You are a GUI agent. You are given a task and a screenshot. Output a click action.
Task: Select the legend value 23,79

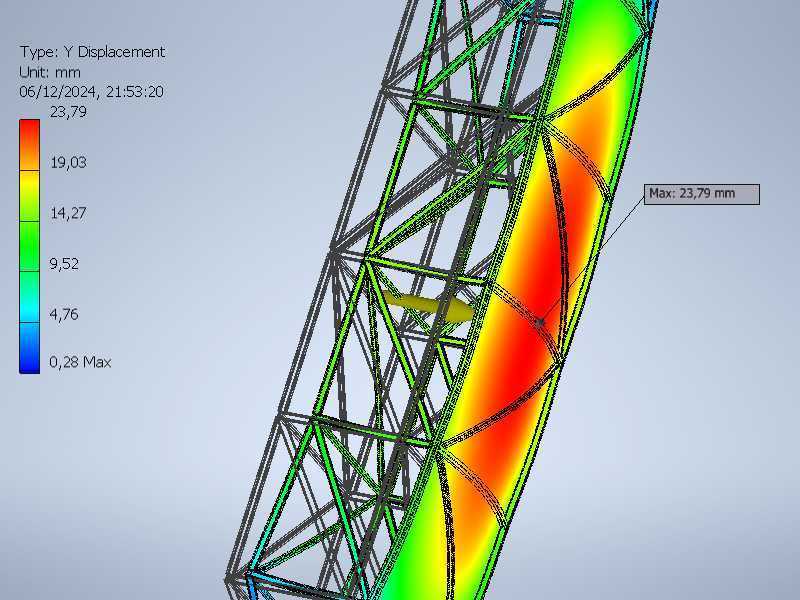68,112
